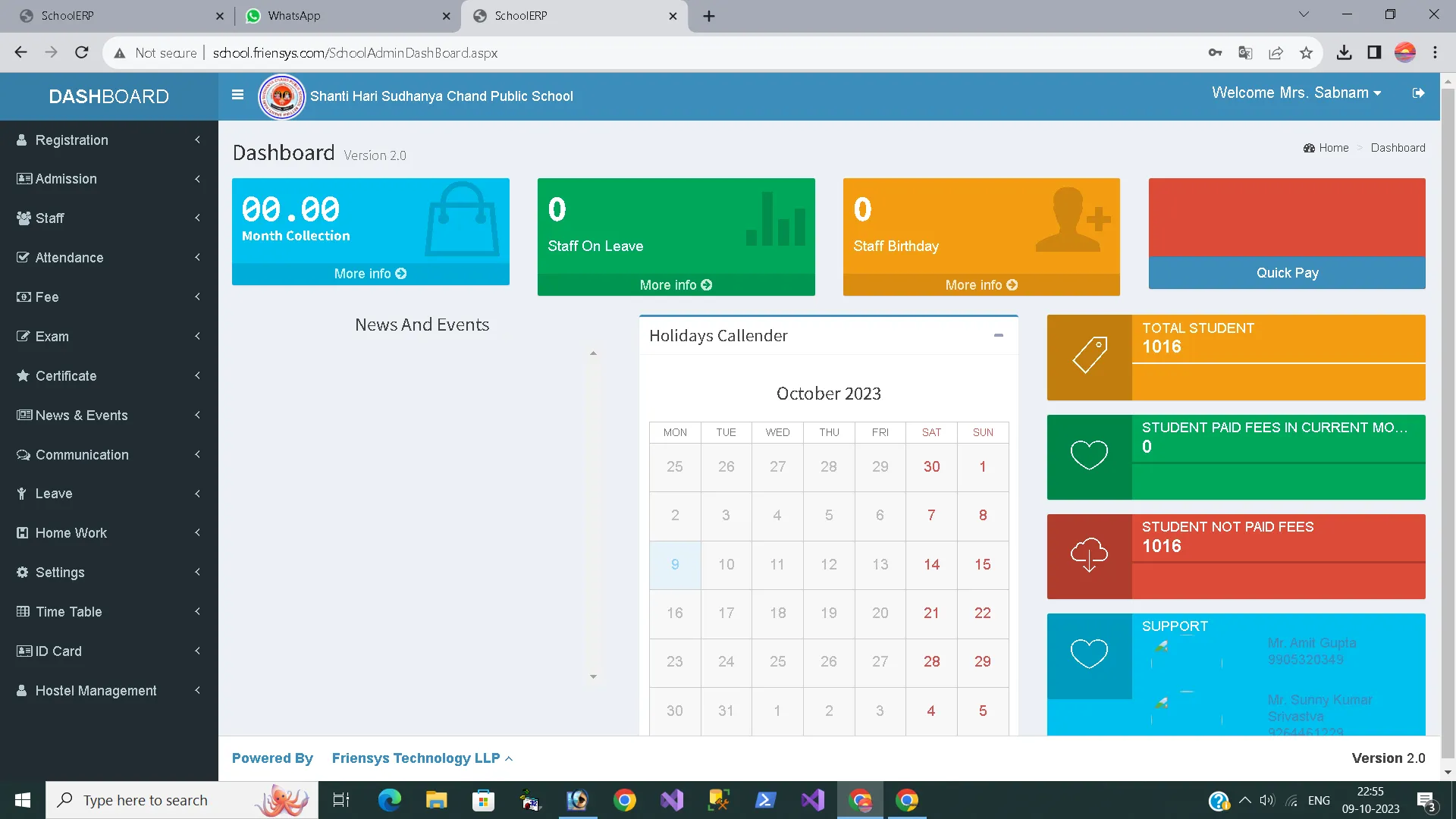Open browser downloads icon
Viewport: 1456px width, 819px height.
pyautogui.click(x=1344, y=52)
